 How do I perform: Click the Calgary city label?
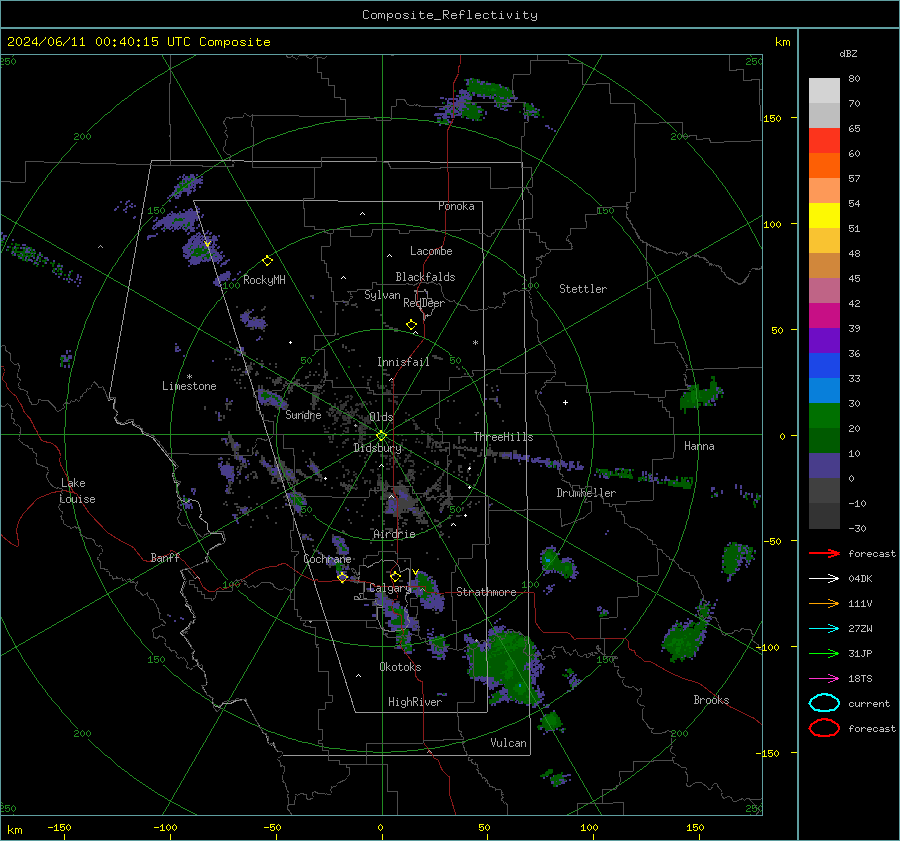[x=390, y=588]
